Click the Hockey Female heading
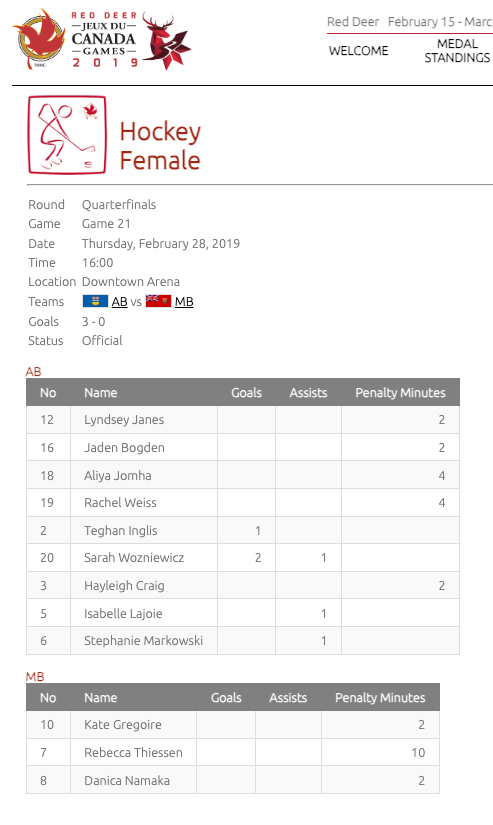This screenshot has width=493, height=825. [160, 146]
